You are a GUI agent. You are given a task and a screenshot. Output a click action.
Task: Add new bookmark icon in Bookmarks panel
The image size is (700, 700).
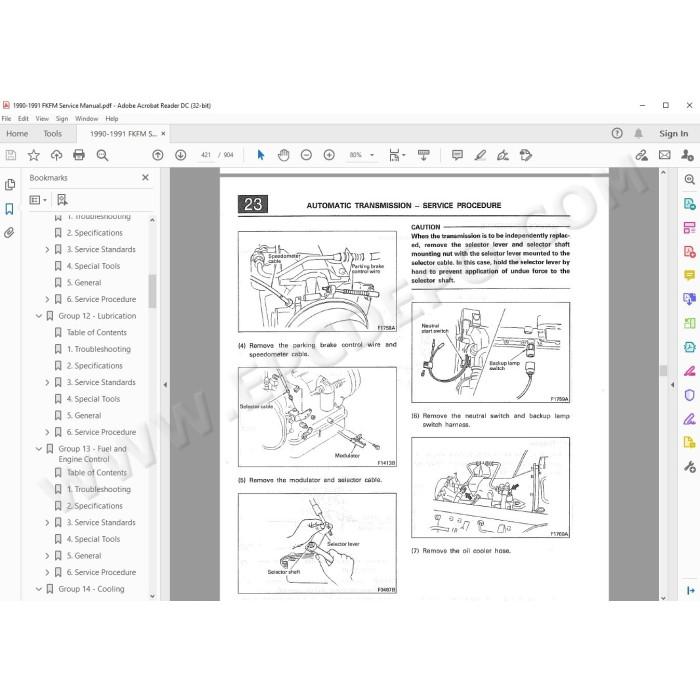pyautogui.click(x=62, y=200)
